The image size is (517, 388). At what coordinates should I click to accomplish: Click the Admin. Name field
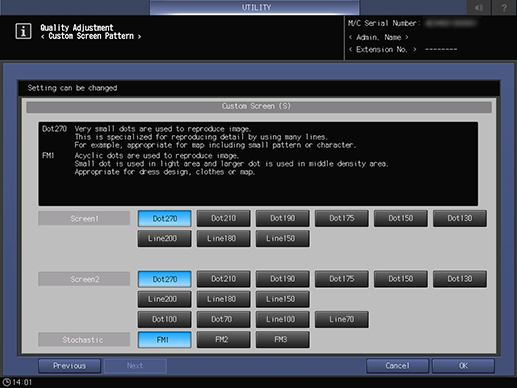click(379, 37)
